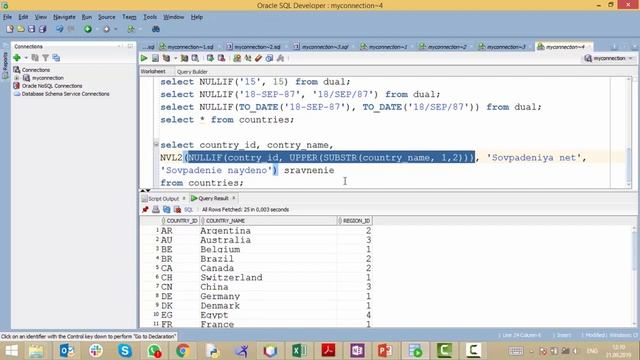This screenshot has width=640, height=360.
Task: Open the Window menu
Action: point(173,17)
